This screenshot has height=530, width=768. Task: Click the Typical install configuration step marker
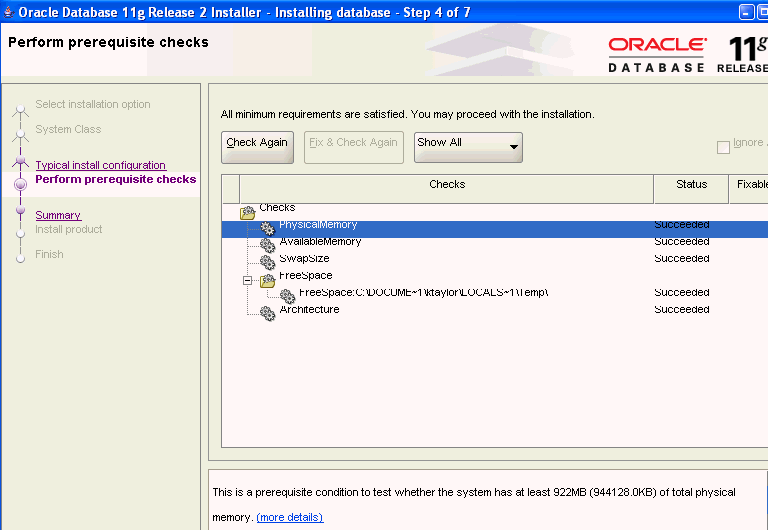coord(21,160)
